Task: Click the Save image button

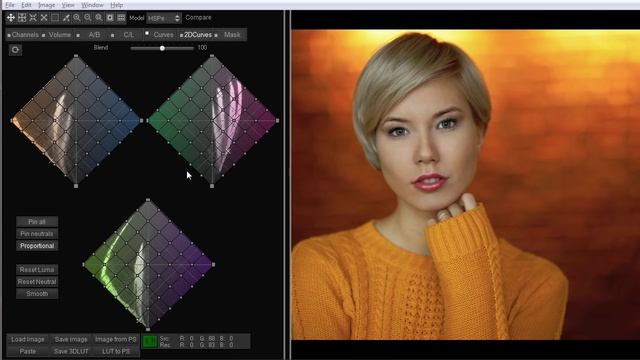Action: (71, 339)
